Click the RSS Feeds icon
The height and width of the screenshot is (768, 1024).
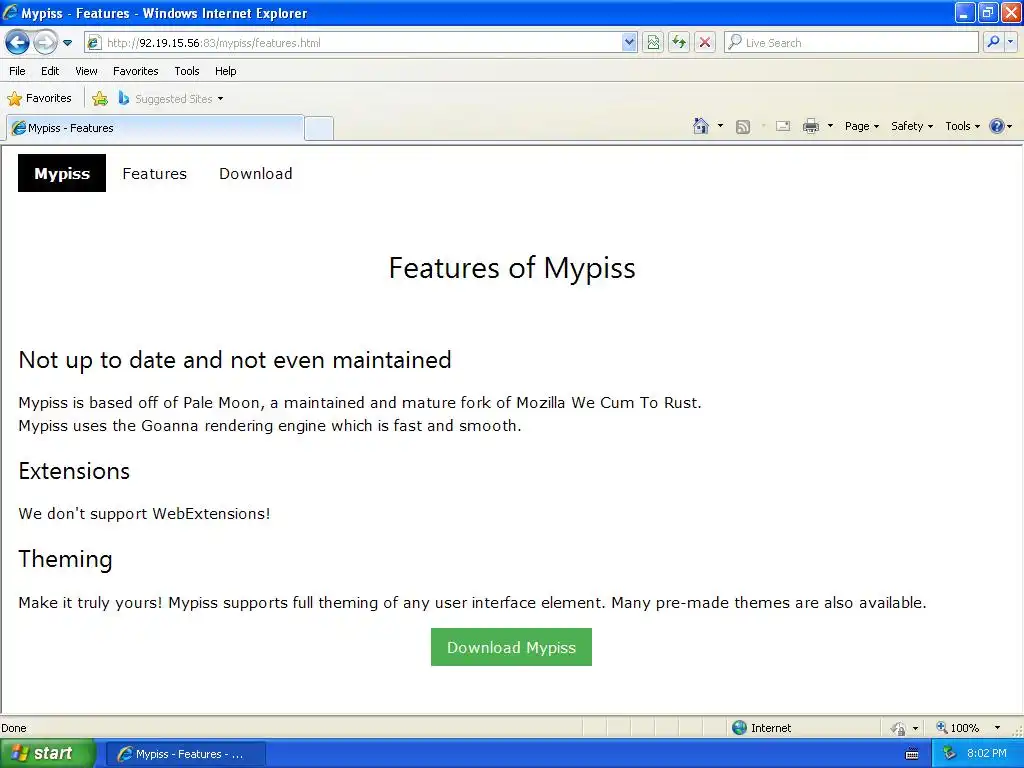pos(743,127)
